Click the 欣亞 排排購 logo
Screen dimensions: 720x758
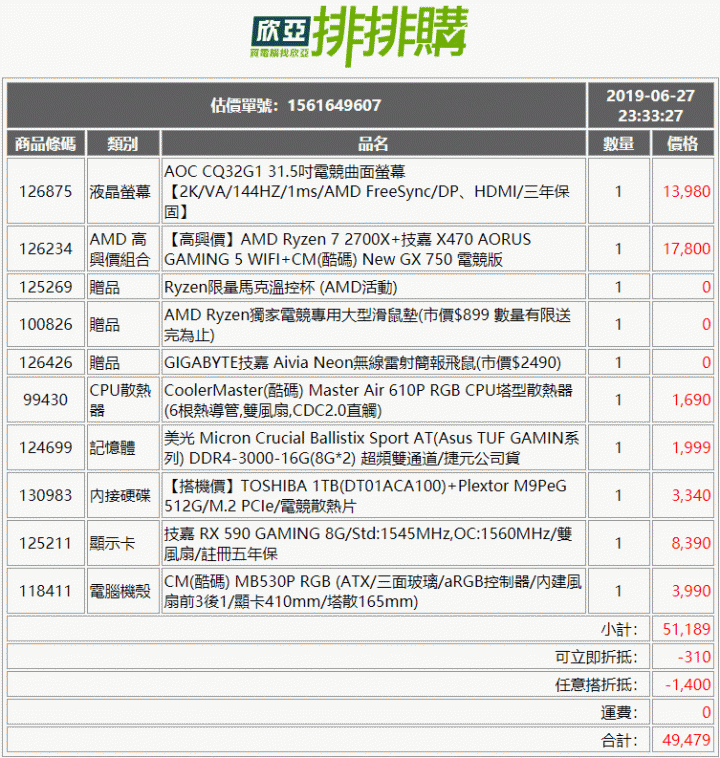click(x=359, y=35)
